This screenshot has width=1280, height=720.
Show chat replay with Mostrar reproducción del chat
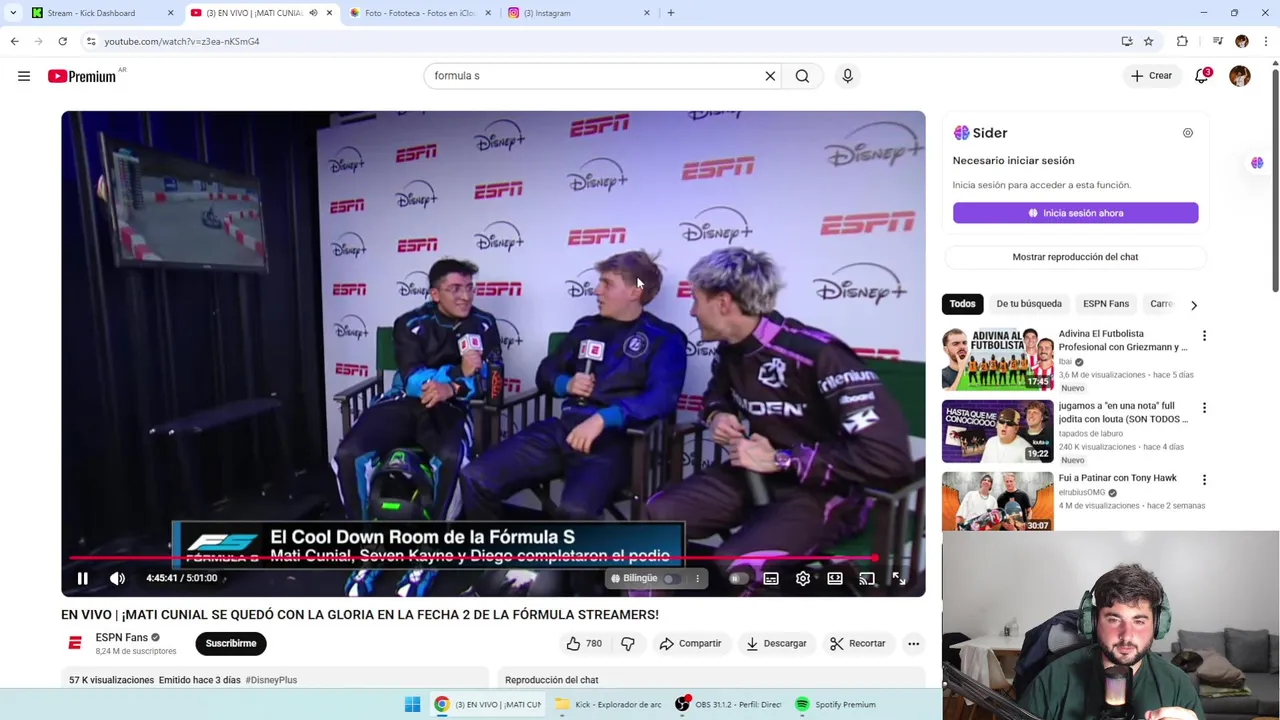click(x=1075, y=257)
